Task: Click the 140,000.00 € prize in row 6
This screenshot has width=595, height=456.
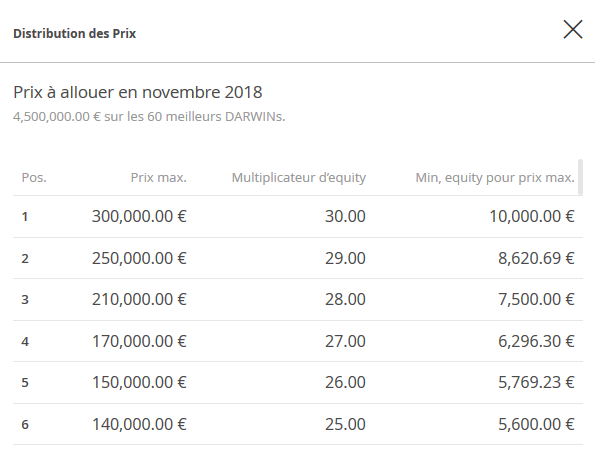Action: [x=139, y=424]
